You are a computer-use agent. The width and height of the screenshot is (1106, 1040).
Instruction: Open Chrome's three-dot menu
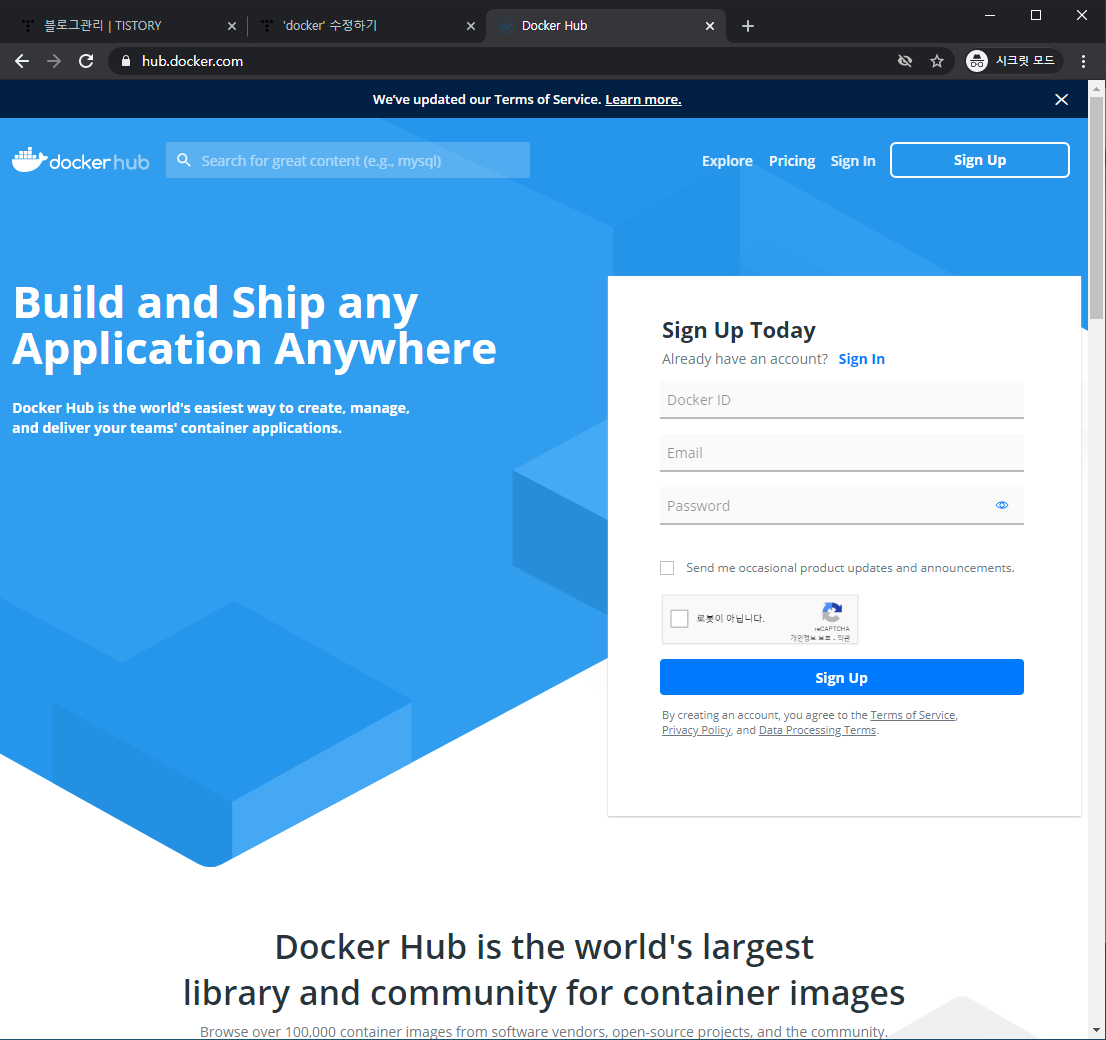1083,61
